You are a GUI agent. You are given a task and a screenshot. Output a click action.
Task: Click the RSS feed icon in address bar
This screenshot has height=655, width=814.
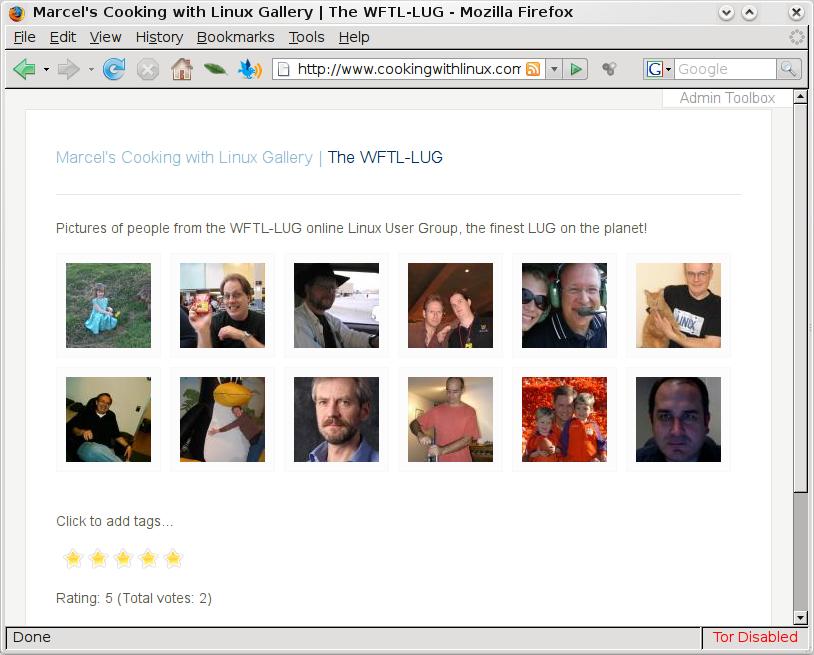tap(533, 69)
